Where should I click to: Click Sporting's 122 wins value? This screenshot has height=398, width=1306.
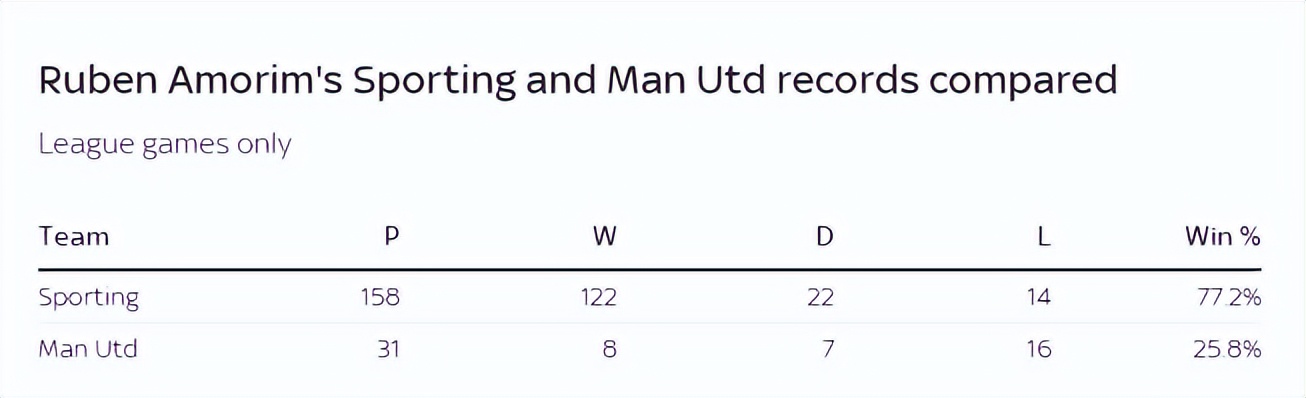[598, 297]
